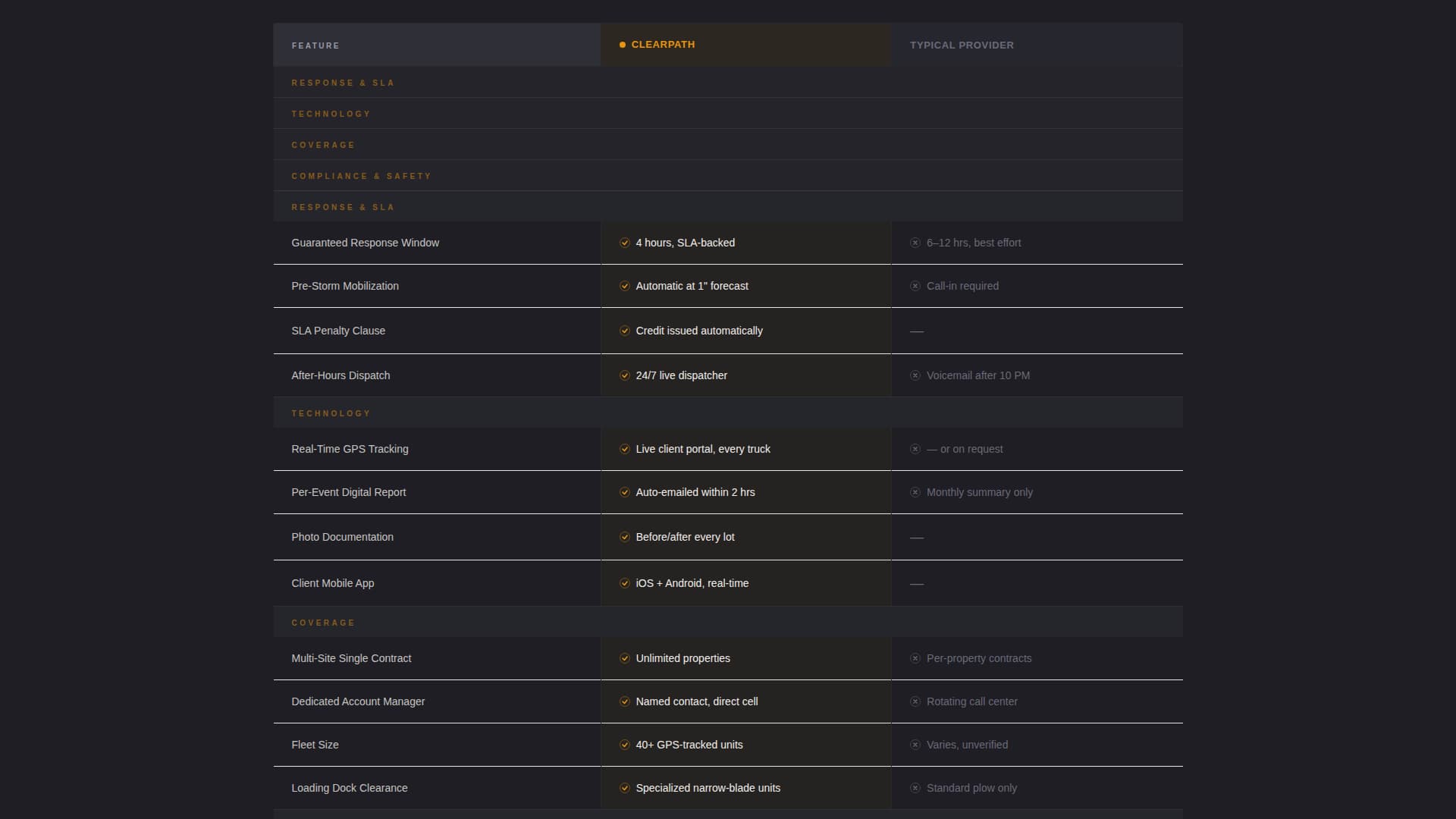Click the "Specialized narrow-blade units" value text
Image resolution: width=1456 pixels, height=819 pixels.
click(708, 788)
